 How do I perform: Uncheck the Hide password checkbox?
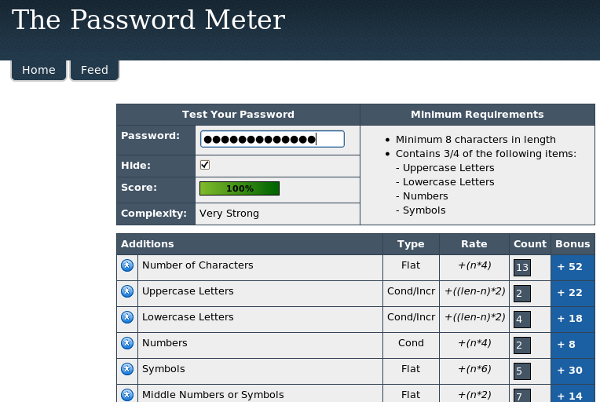205,165
